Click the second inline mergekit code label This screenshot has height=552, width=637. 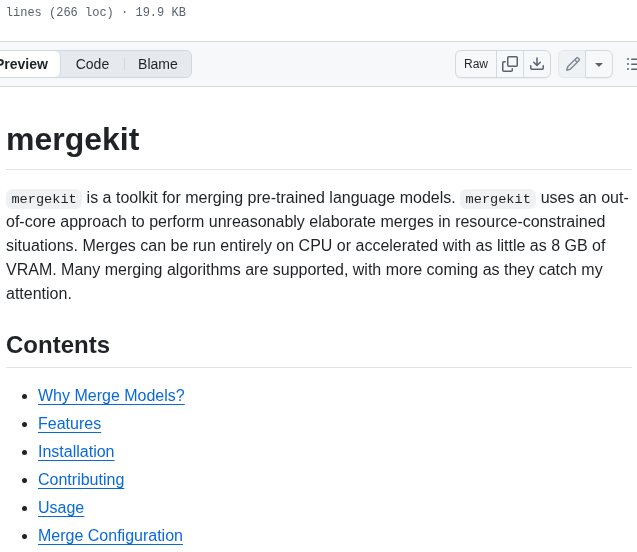pyautogui.click(x=498, y=199)
